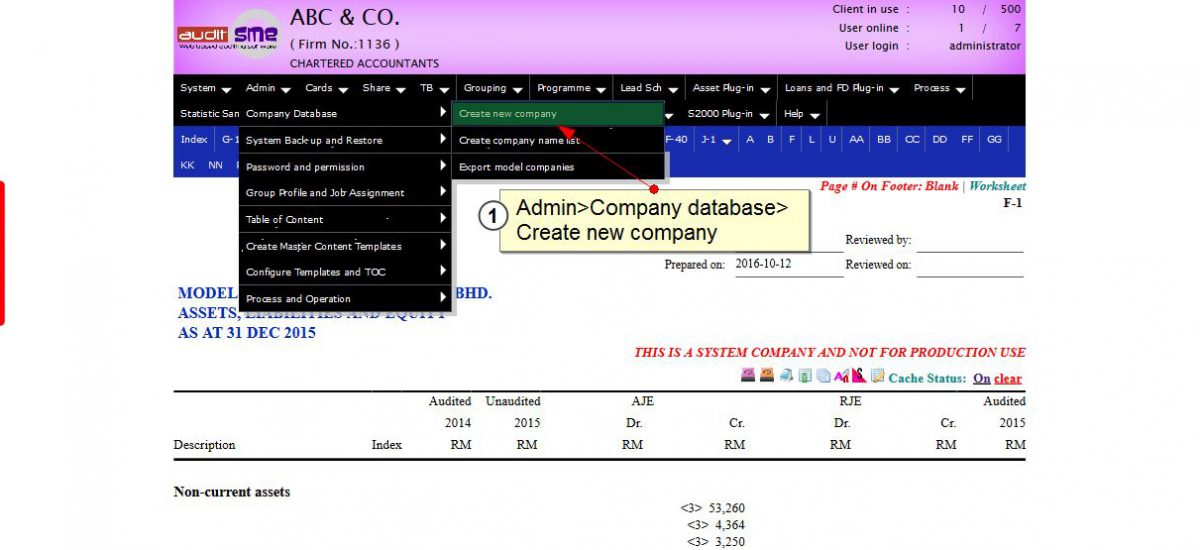Click the Prepared on date field
The width and height of the screenshot is (1200, 550).
pyautogui.click(x=788, y=265)
